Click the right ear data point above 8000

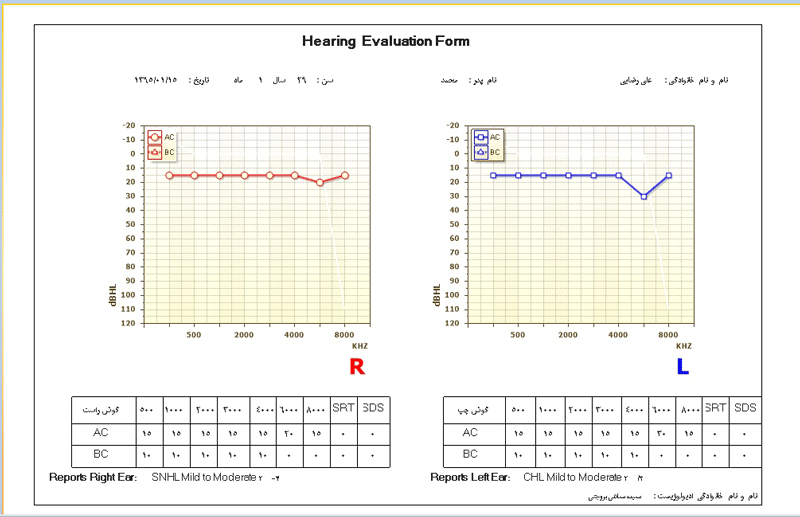(345, 176)
